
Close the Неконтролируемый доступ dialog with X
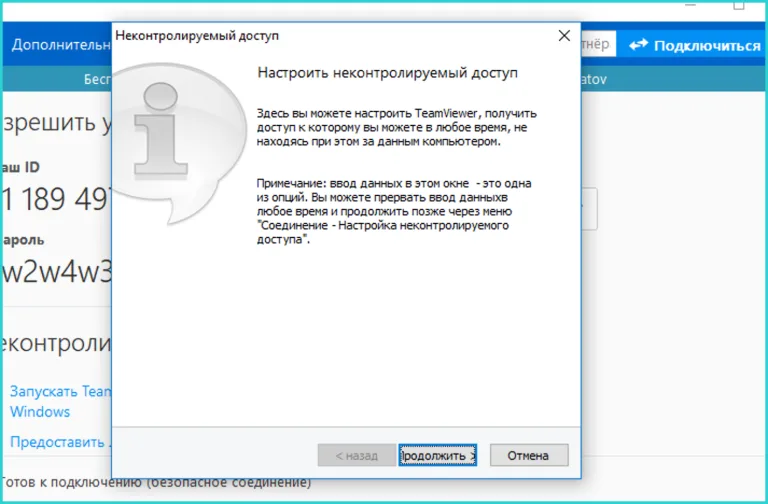click(564, 36)
